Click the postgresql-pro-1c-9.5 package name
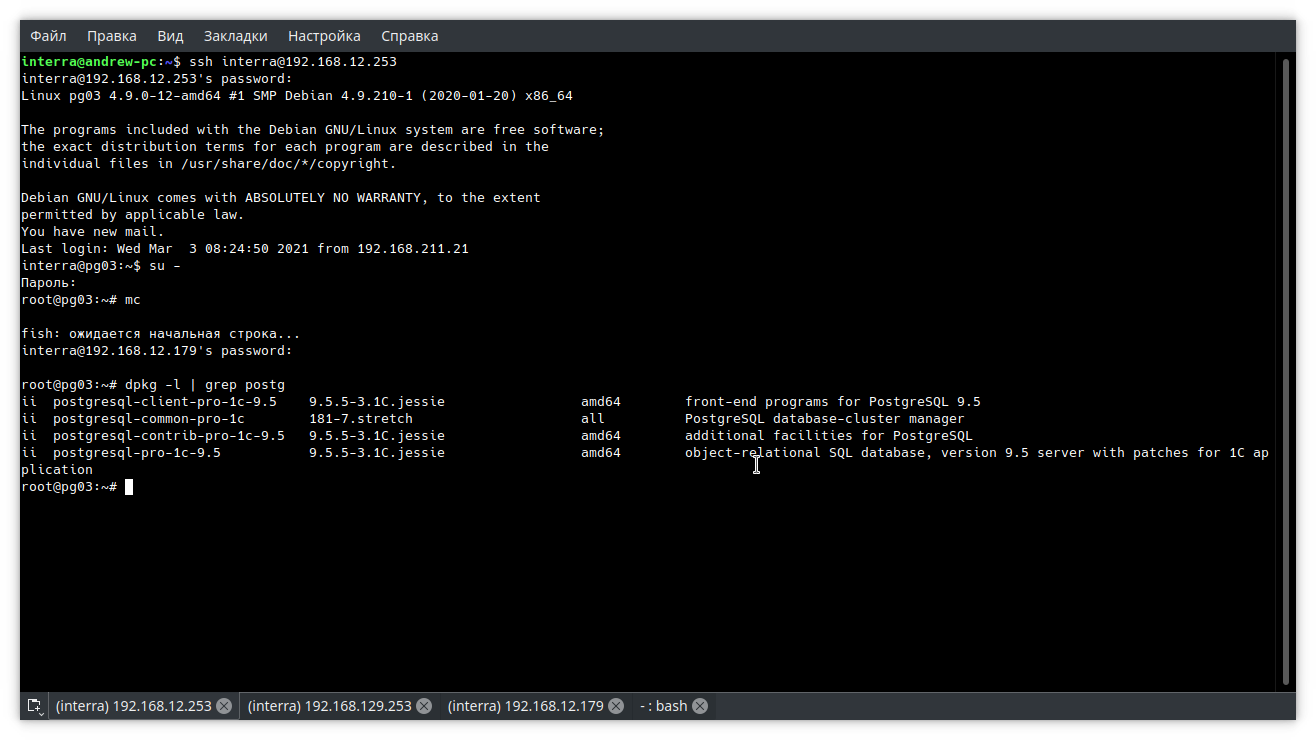The image size is (1316, 740). click(137, 453)
